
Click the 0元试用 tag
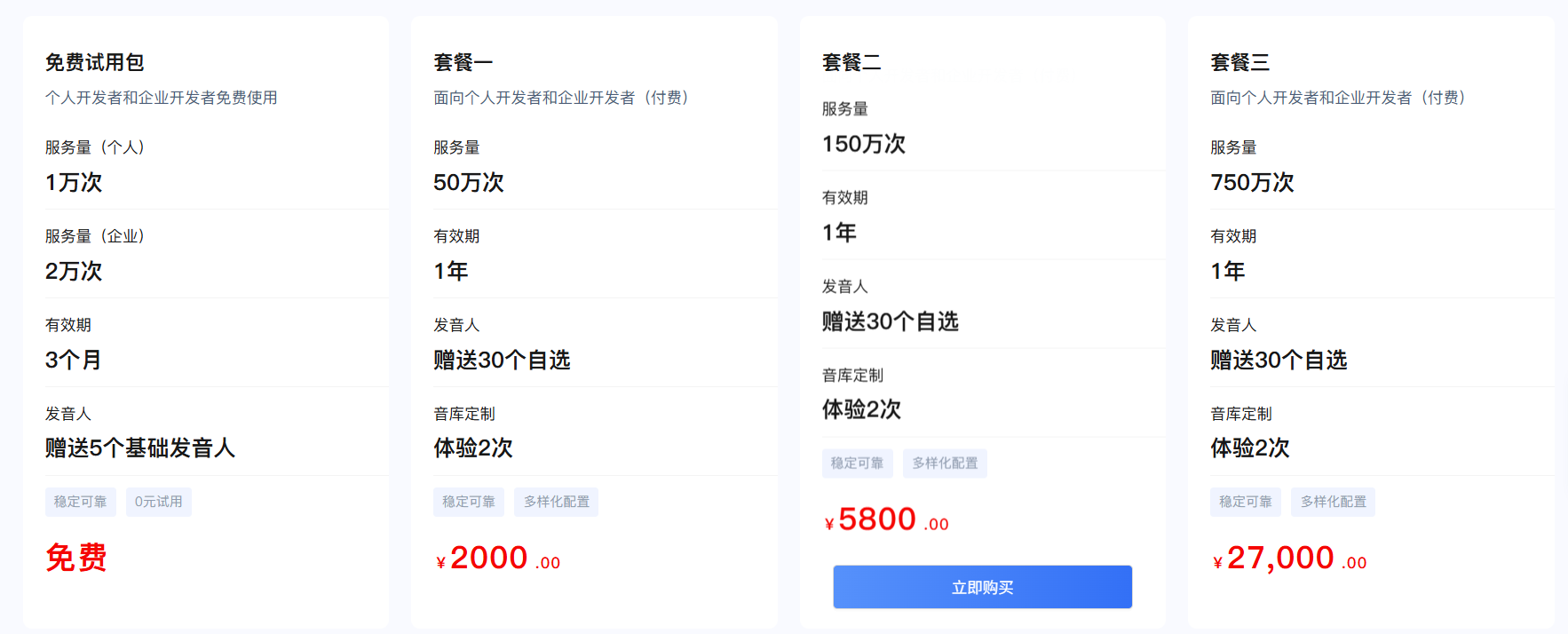[159, 502]
